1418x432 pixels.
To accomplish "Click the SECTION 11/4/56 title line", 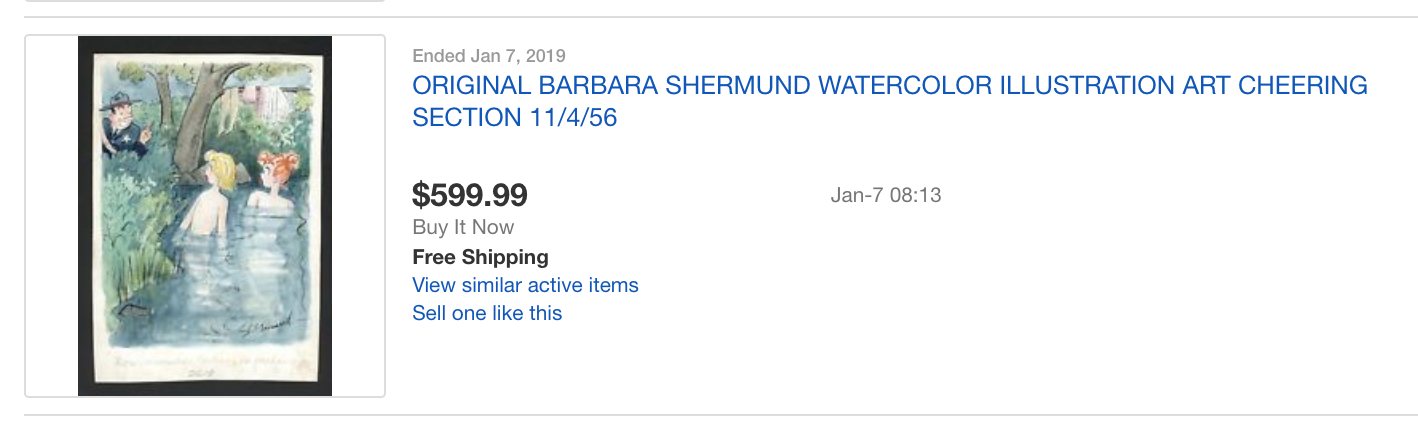I will click(x=515, y=117).
